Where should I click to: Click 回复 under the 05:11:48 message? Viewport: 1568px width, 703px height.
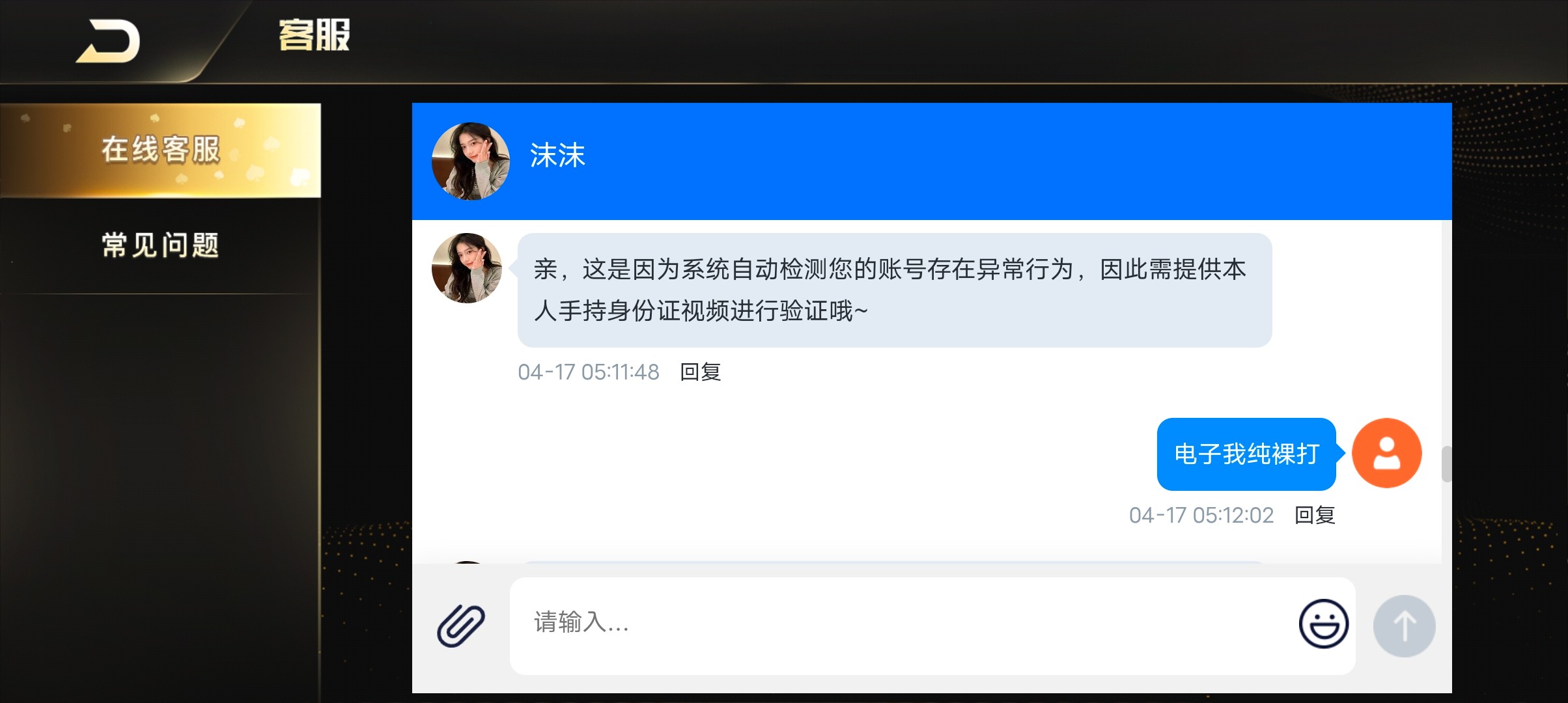[x=700, y=372]
